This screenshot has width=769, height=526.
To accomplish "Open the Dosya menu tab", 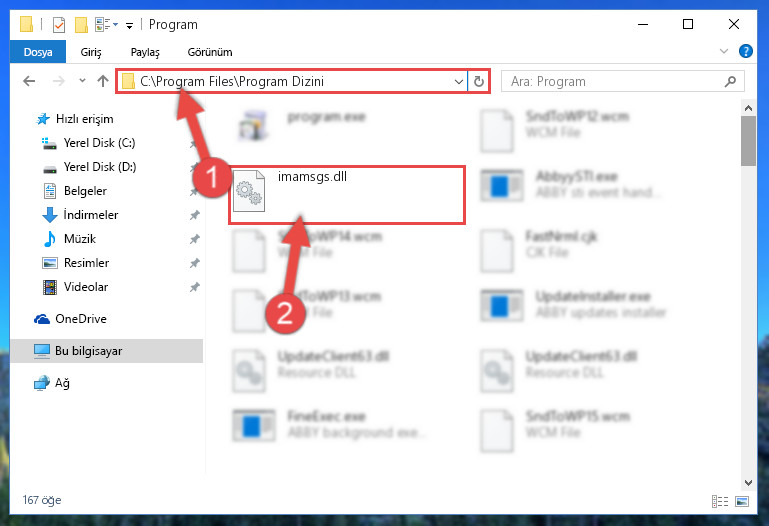I will [38, 52].
